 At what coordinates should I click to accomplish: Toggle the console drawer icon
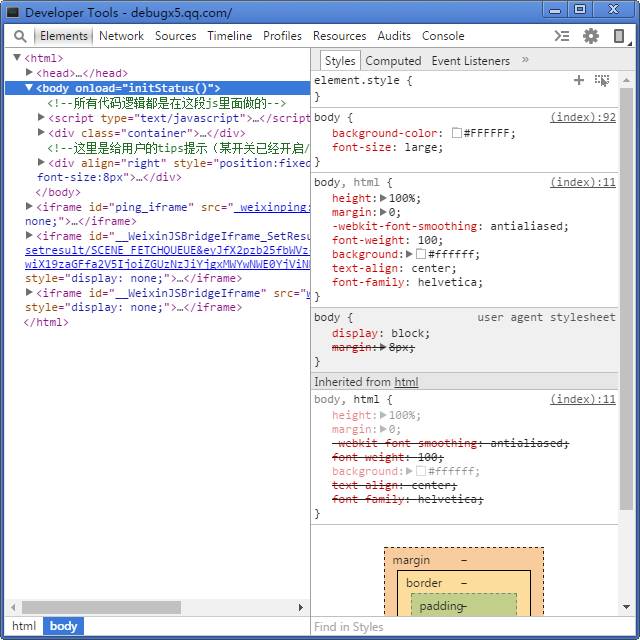pyautogui.click(x=562, y=36)
